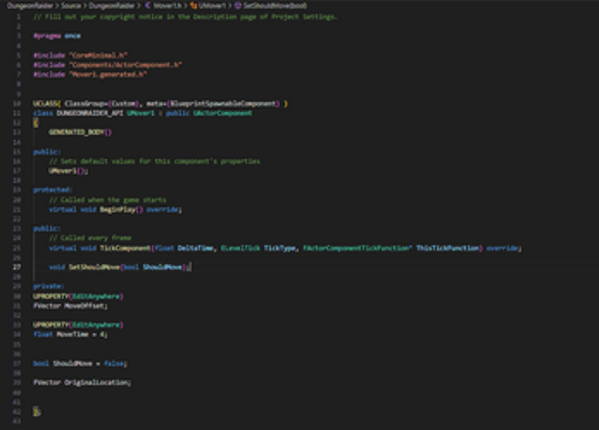The width and height of the screenshot is (599, 430).
Task: Click the UActorComponent base class name
Action: point(222,113)
